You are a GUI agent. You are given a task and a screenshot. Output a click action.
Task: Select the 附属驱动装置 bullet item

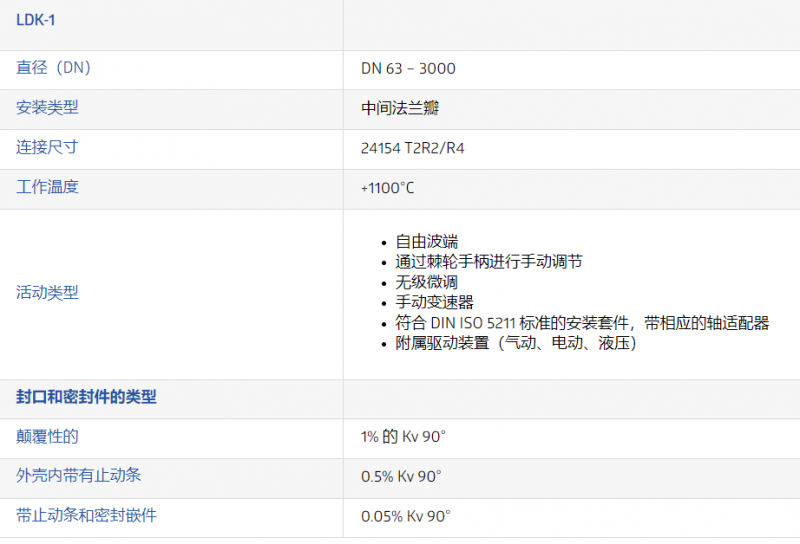click(516, 343)
